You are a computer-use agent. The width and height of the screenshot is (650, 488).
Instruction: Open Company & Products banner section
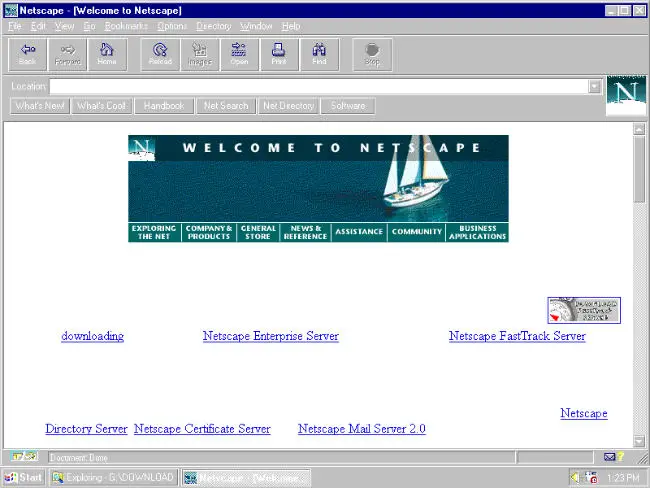pos(209,232)
